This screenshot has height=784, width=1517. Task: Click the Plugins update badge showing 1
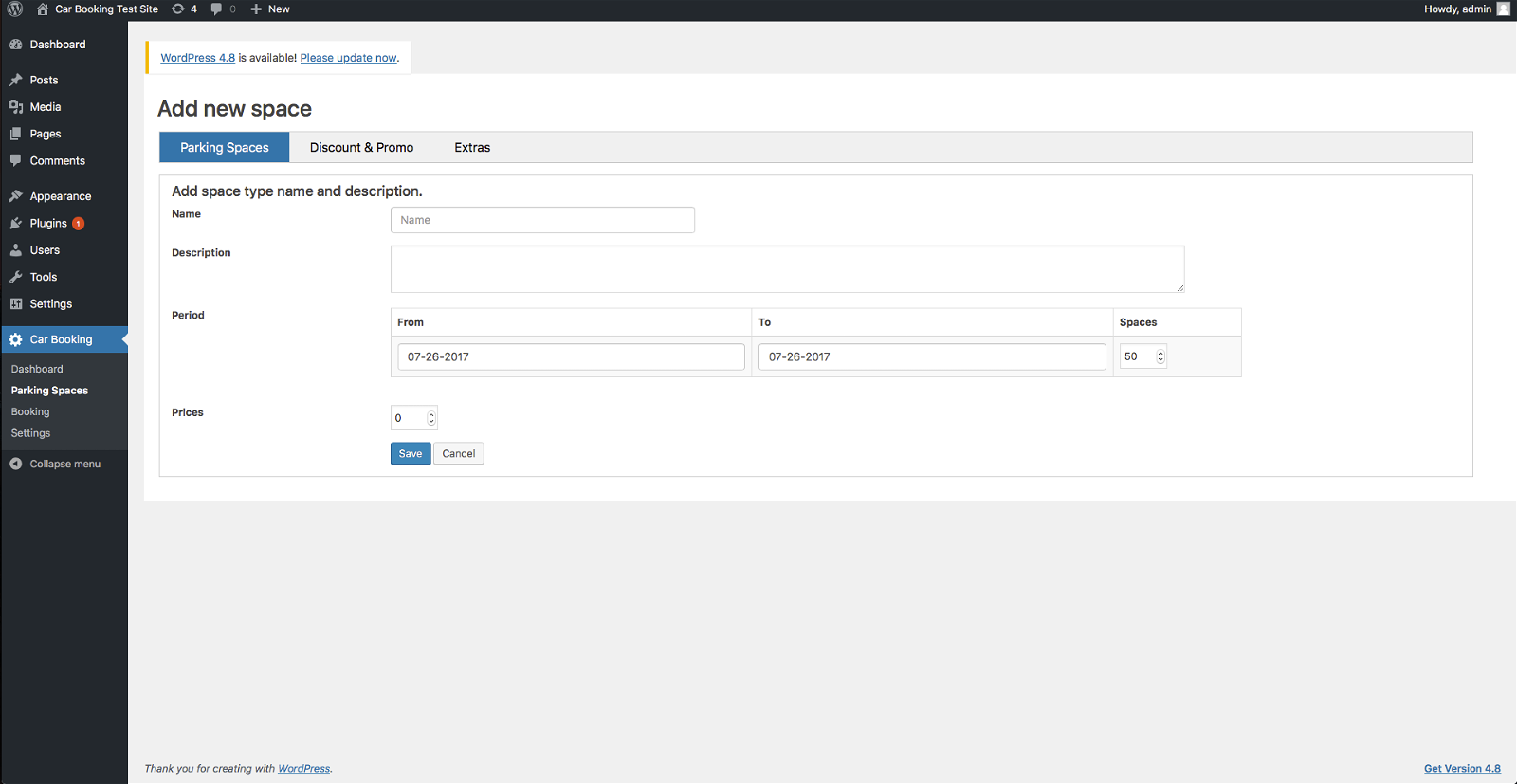79,224
